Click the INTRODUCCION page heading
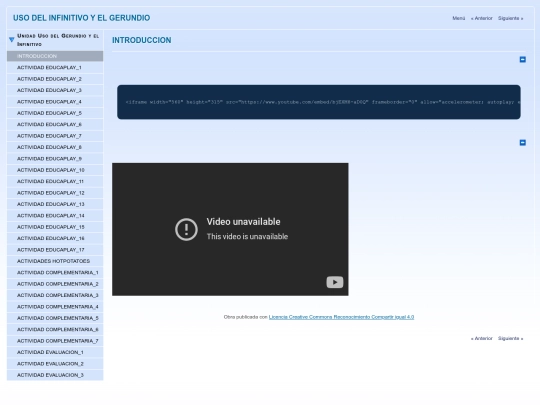This screenshot has height=405, width=540. 142,40
